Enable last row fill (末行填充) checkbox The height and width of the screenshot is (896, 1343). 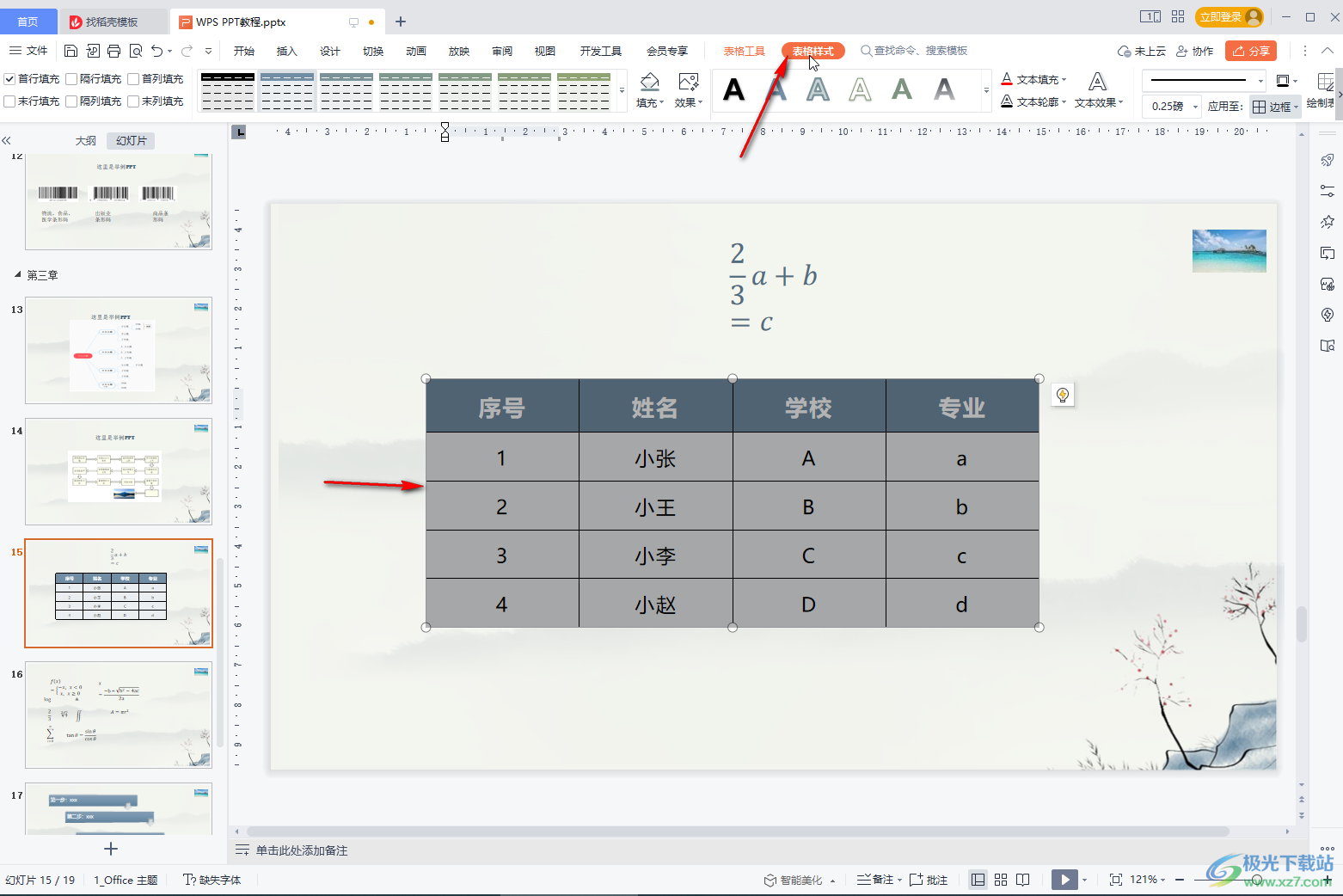[9, 101]
